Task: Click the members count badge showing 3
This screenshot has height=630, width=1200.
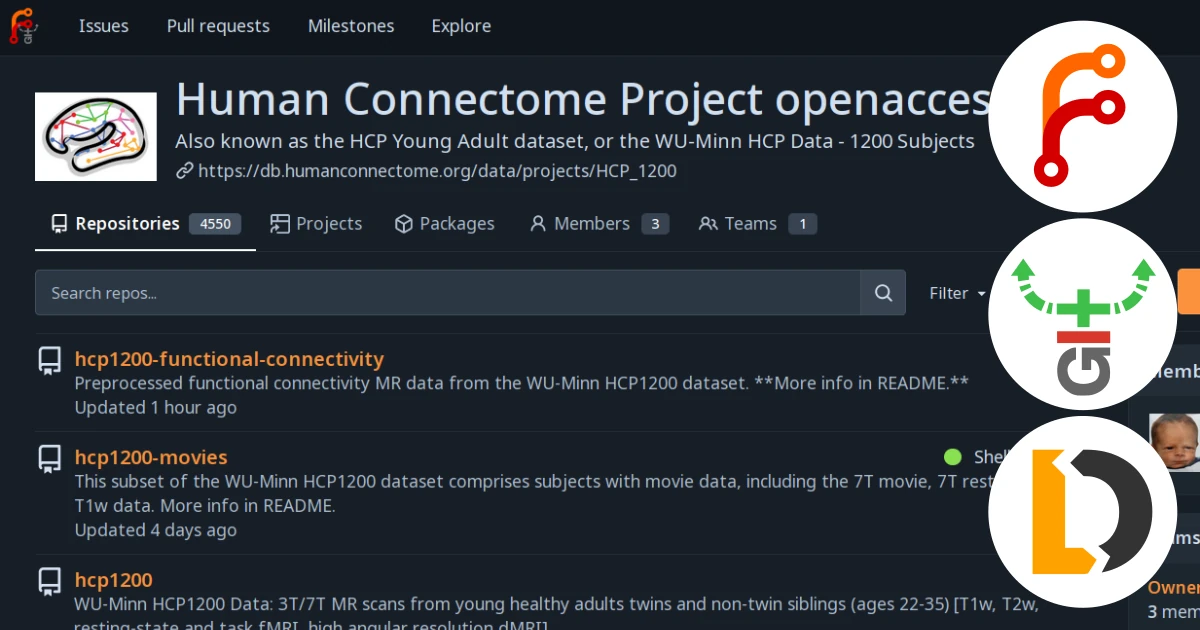Action: click(x=655, y=224)
